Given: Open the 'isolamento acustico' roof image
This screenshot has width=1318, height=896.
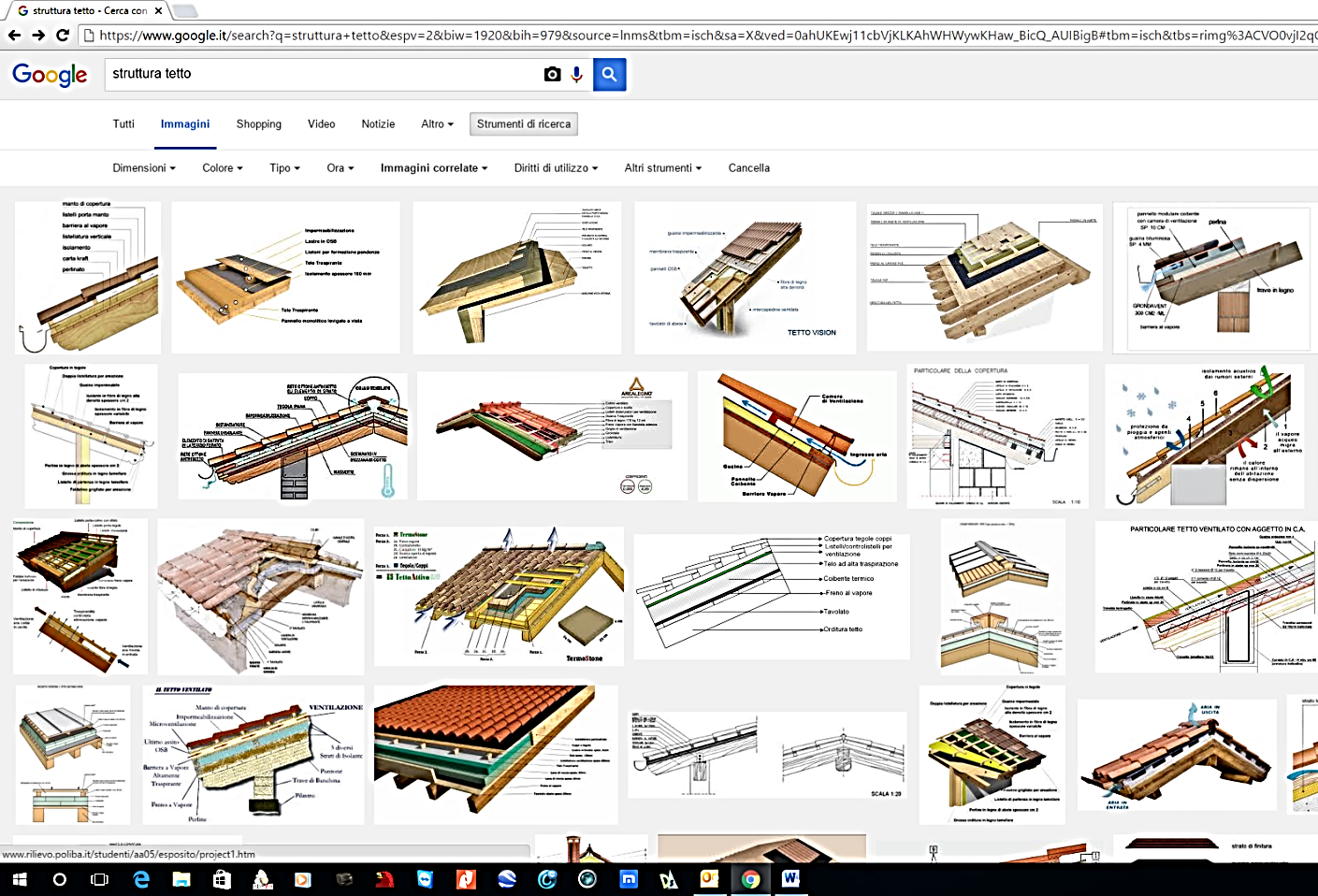Looking at the screenshot, I should (x=1205, y=436).
